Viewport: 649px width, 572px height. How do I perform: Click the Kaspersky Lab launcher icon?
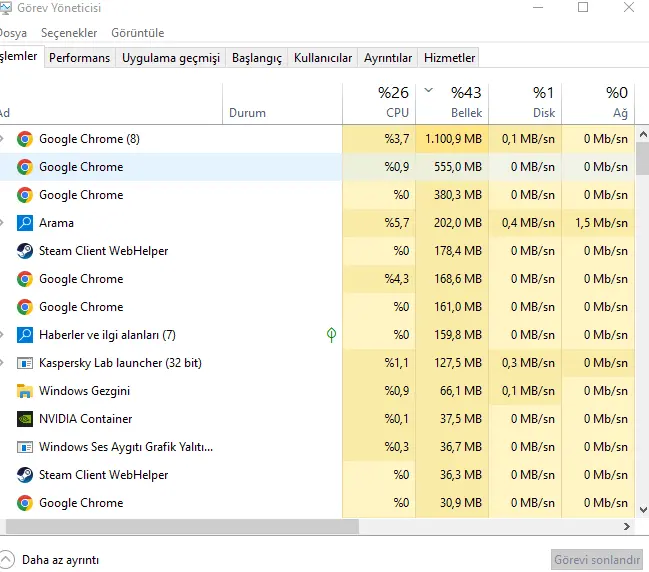(25, 363)
